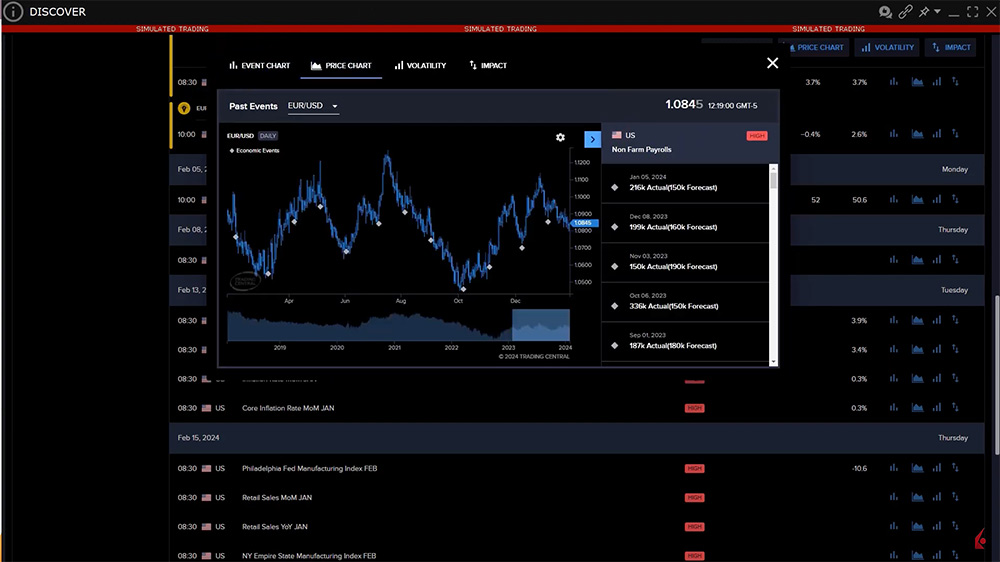Click the link chain icon in title bar
The image size is (1000, 562).
click(906, 12)
